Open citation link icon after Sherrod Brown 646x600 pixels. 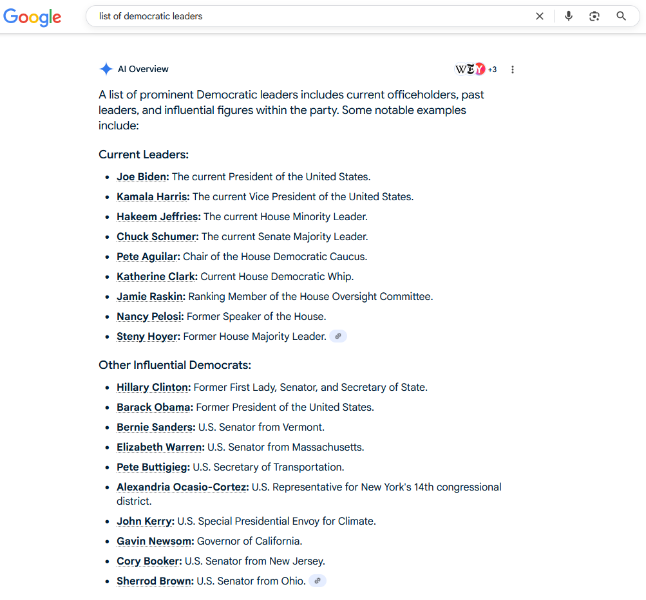click(x=318, y=581)
